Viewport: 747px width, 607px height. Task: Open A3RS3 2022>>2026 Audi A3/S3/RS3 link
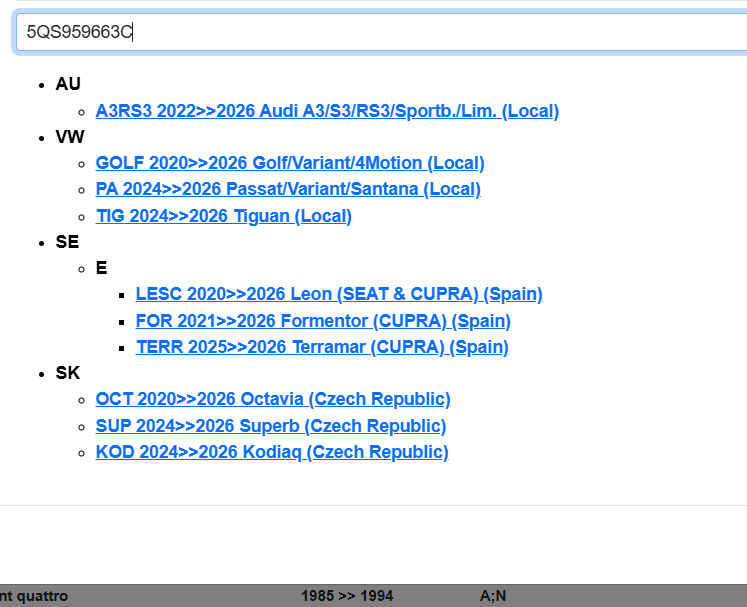coord(327,111)
